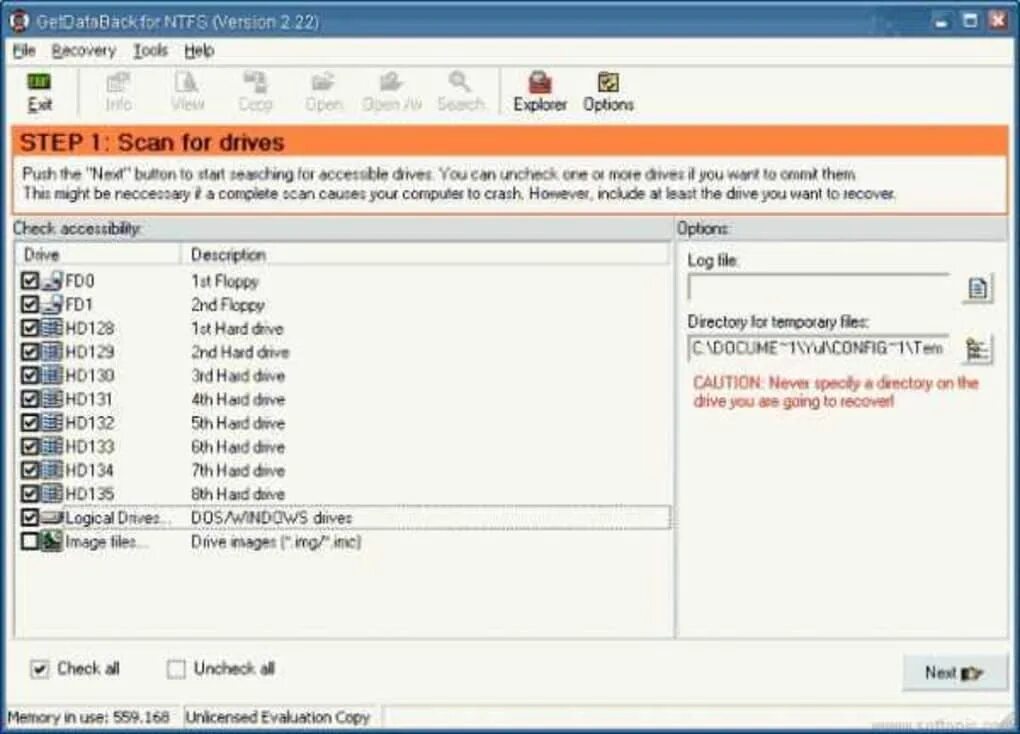Screen dimensions: 1020x734
Task: Click the Next button
Action: [952, 672]
